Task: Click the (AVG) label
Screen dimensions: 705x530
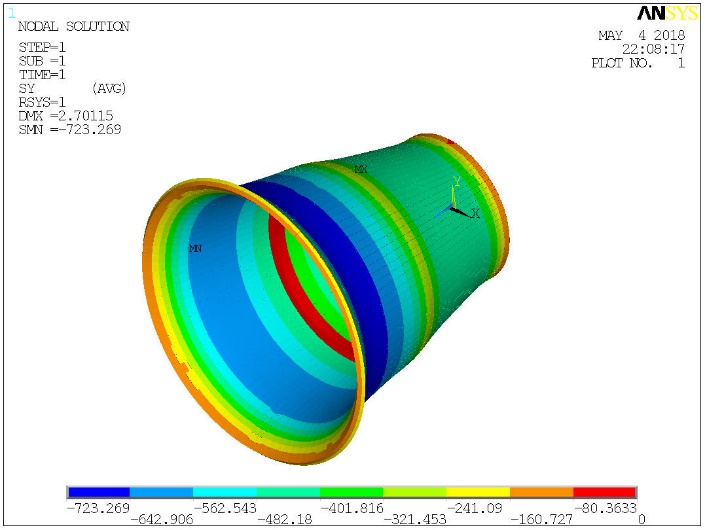Action: point(109,88)
